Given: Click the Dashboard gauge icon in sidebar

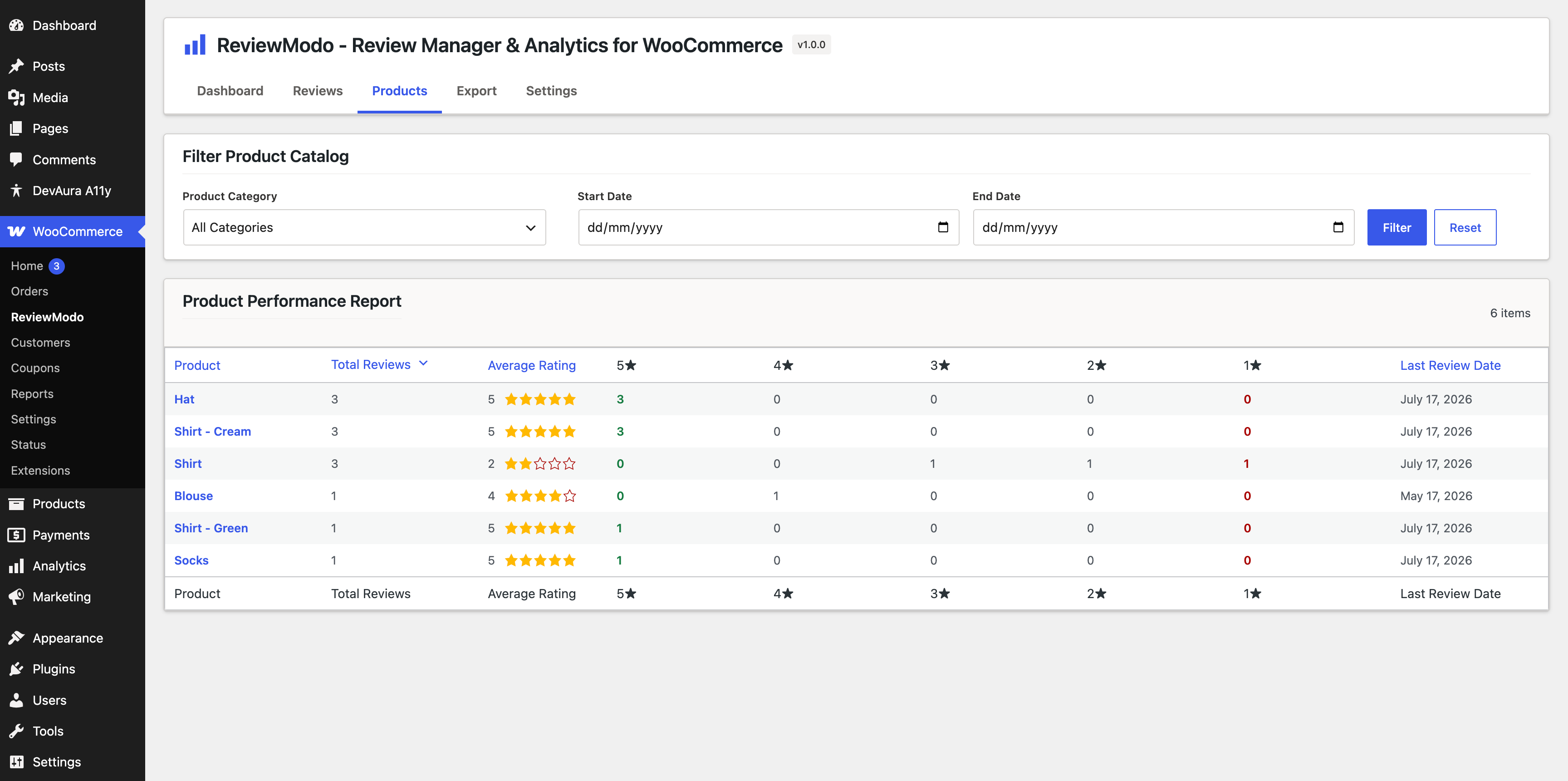Looking at the screenshot, I should click(16, 25).
